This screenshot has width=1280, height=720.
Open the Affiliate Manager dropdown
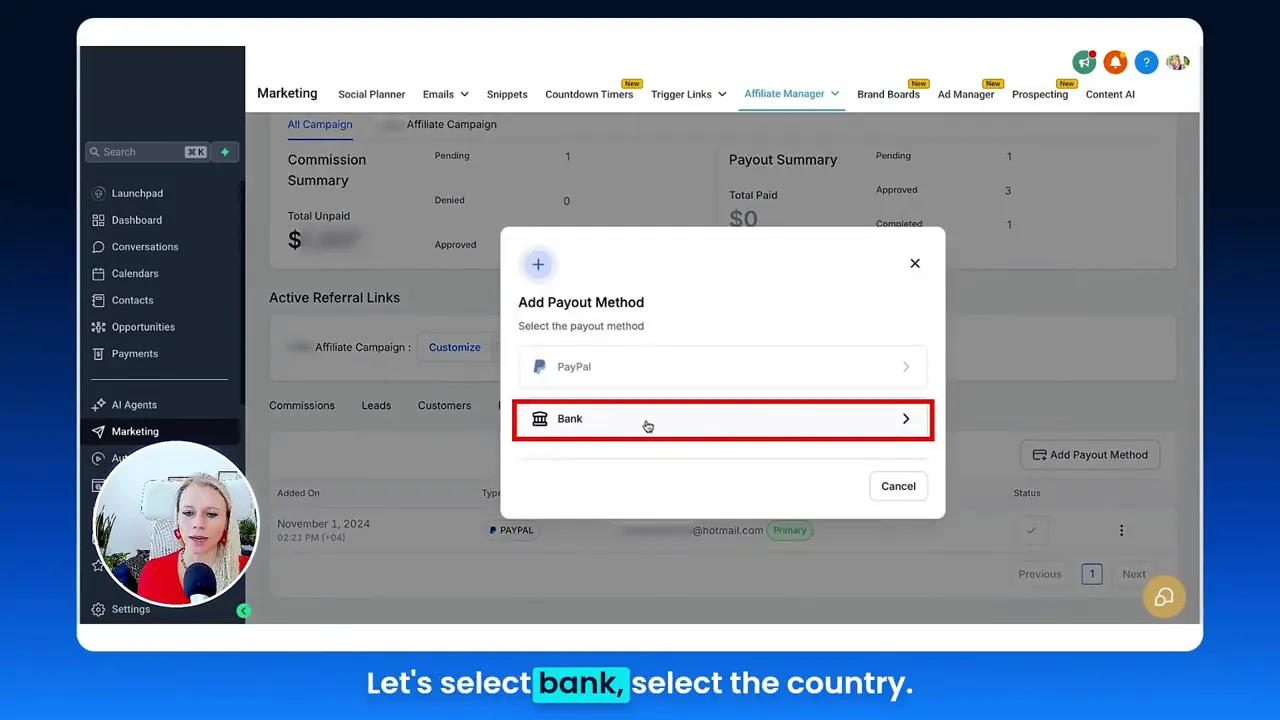[x=791, y=93]
